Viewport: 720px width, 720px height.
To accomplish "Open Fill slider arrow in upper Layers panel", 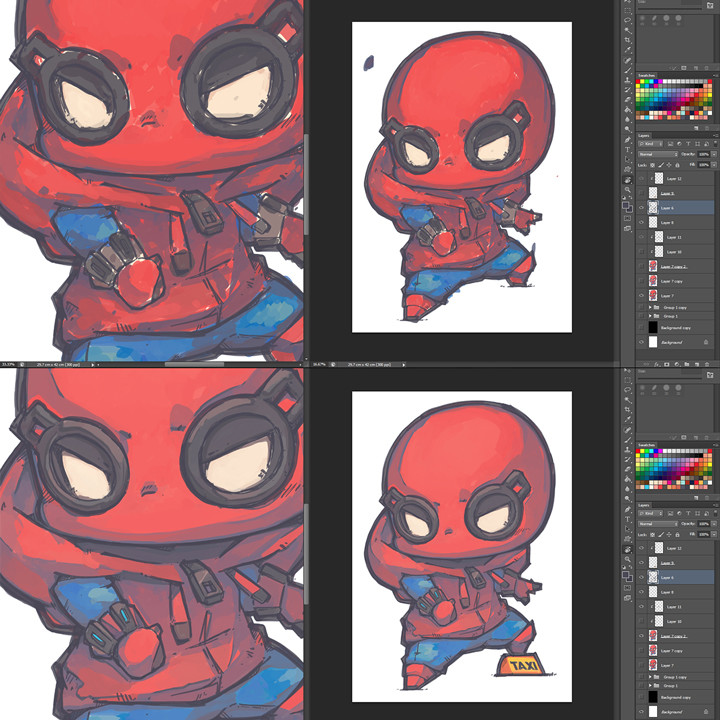I will [x=714, y=165].
